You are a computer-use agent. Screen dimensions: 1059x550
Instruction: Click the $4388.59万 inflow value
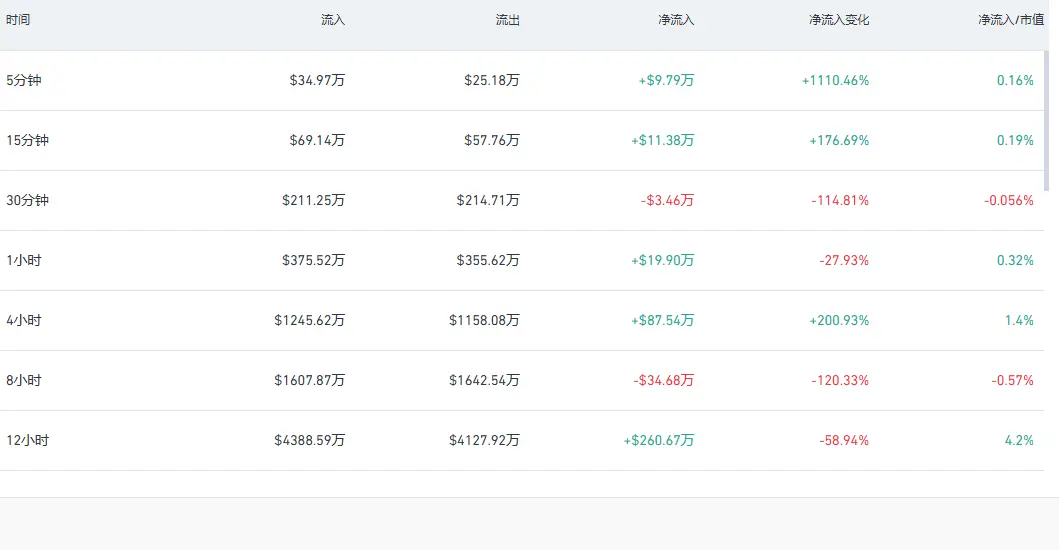pos(309,441)
